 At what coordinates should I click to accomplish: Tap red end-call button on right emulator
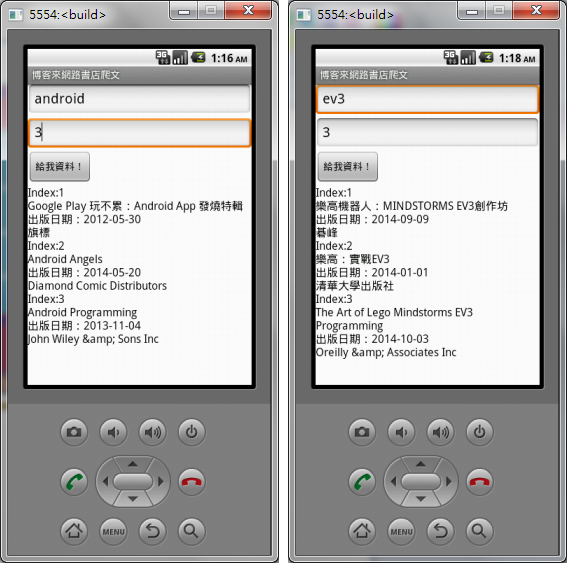(479, 482)
